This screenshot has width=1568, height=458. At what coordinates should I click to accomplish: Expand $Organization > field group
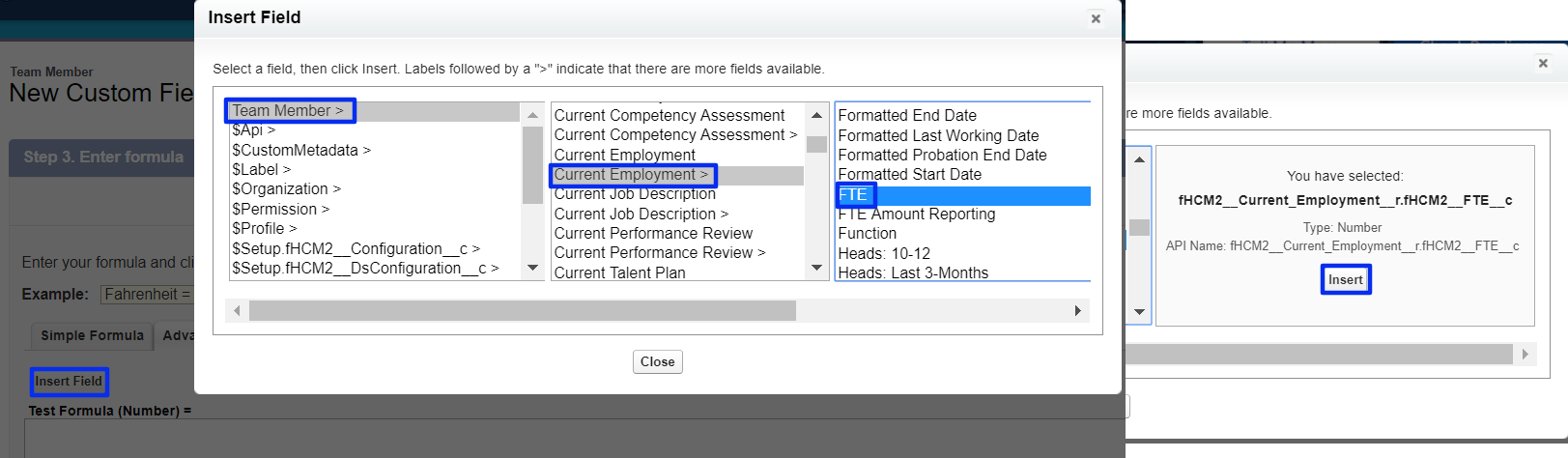286,189
